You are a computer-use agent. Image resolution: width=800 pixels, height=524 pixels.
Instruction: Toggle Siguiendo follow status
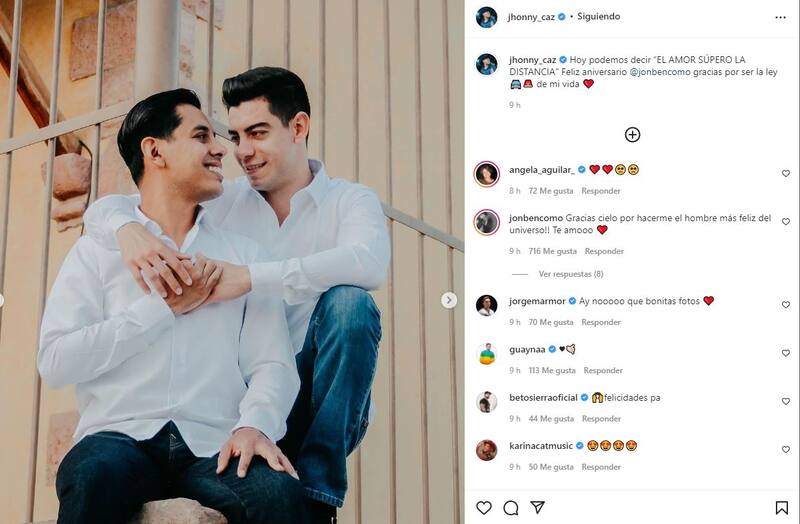click(598, 16)
